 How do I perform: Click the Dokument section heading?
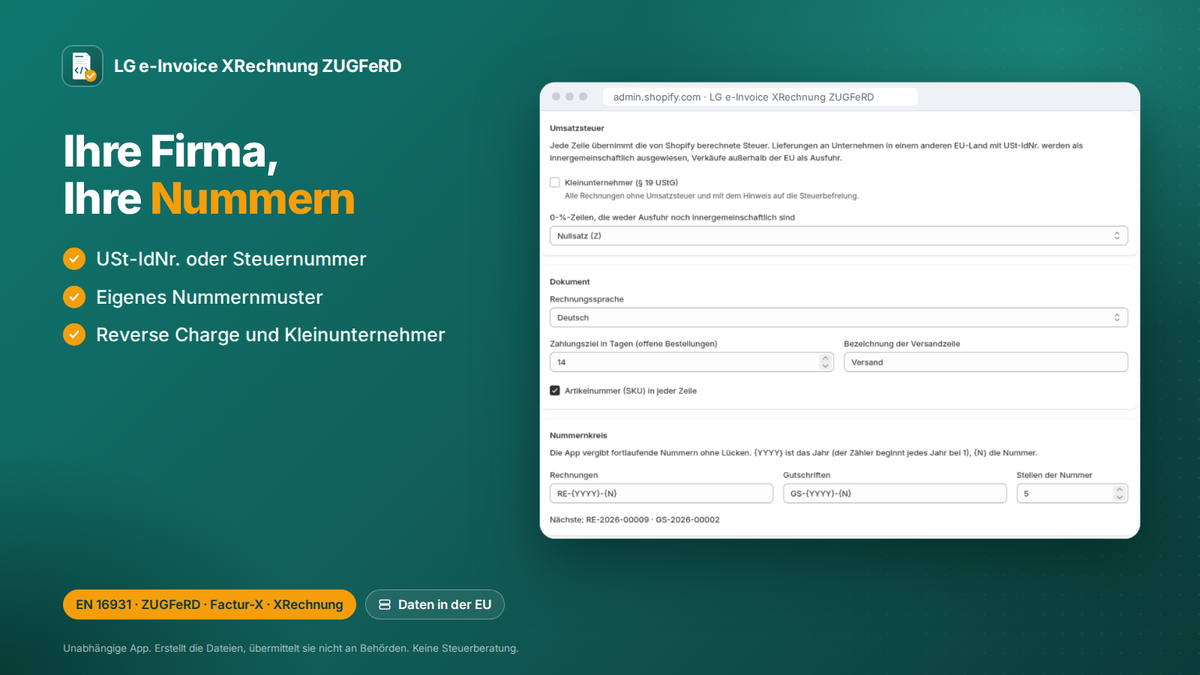point(570,282)
